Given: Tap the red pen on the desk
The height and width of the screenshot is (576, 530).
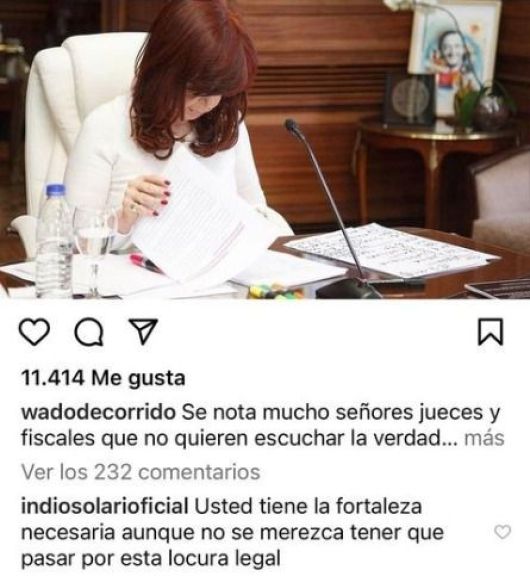Looking at the screenshot, I should (x=147, y=263).
